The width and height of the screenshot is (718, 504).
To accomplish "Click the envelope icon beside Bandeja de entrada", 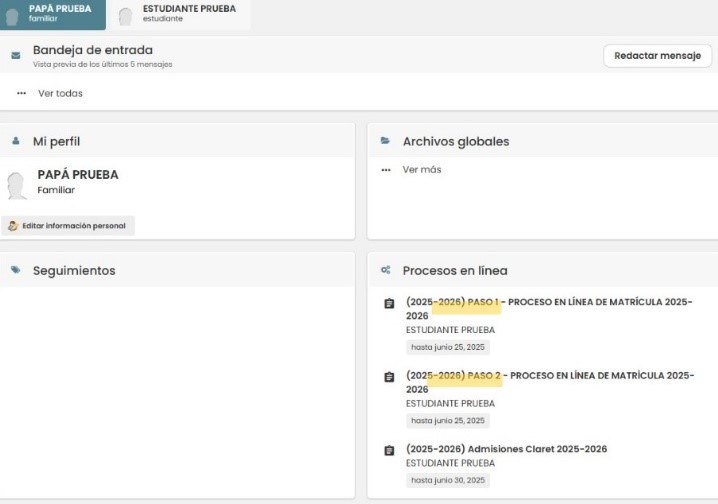I will (x=16, y=55).
